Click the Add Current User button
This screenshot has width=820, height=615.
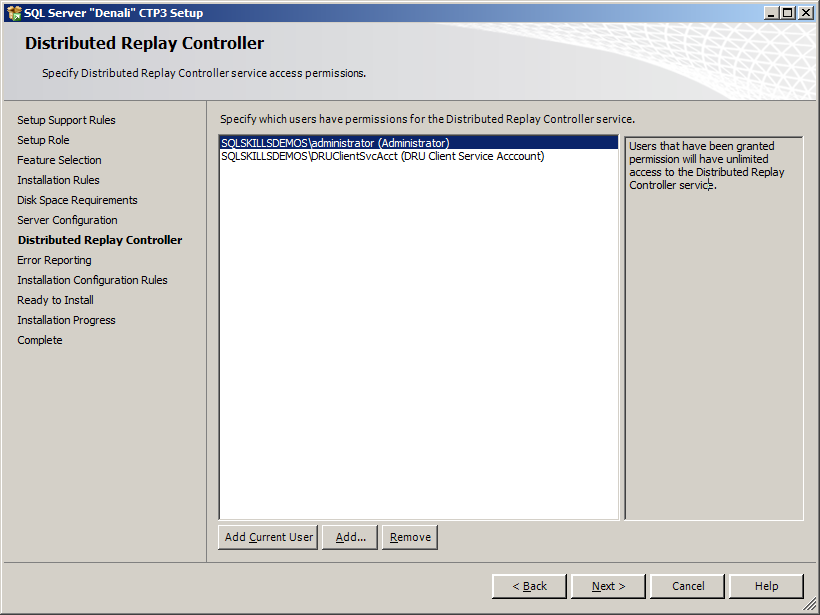pyautogui.click(x=268, y=537)
